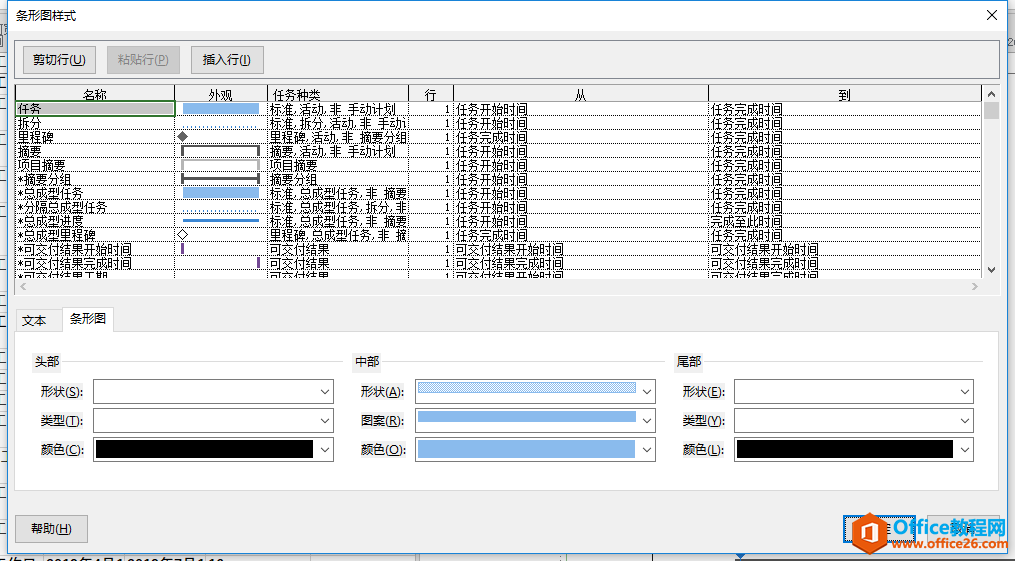The image size is (1015, 561).
Task: Select the 里程碑 name cell in the table
Action: click(x=95, y=136)
